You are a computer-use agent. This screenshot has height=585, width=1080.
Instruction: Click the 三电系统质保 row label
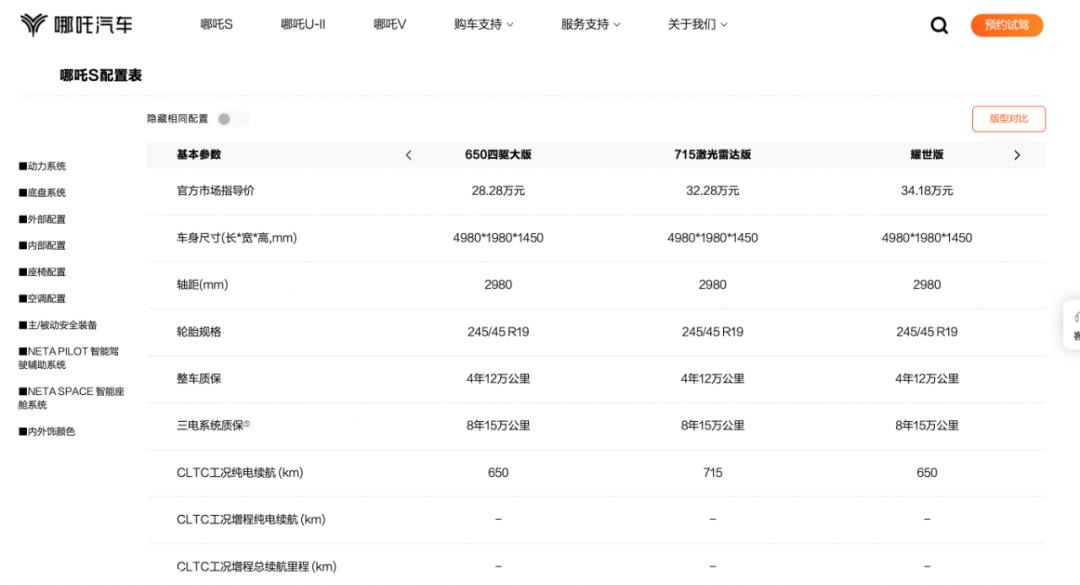[213, 425]
